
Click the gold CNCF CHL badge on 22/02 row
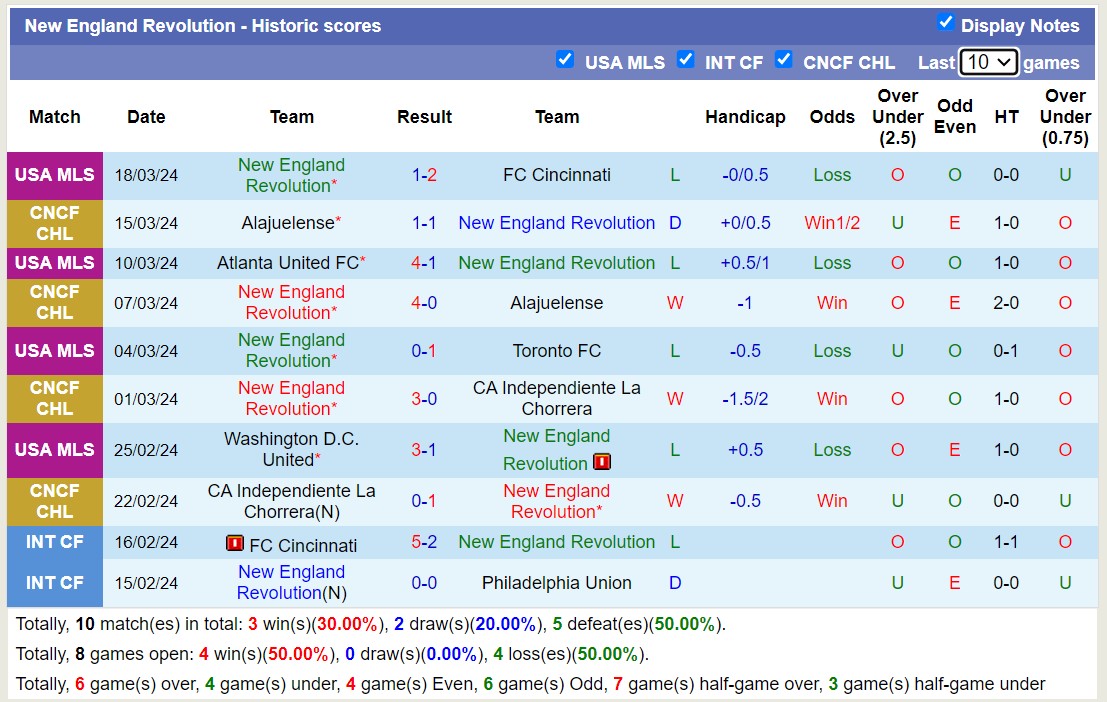tap(54, 502)
